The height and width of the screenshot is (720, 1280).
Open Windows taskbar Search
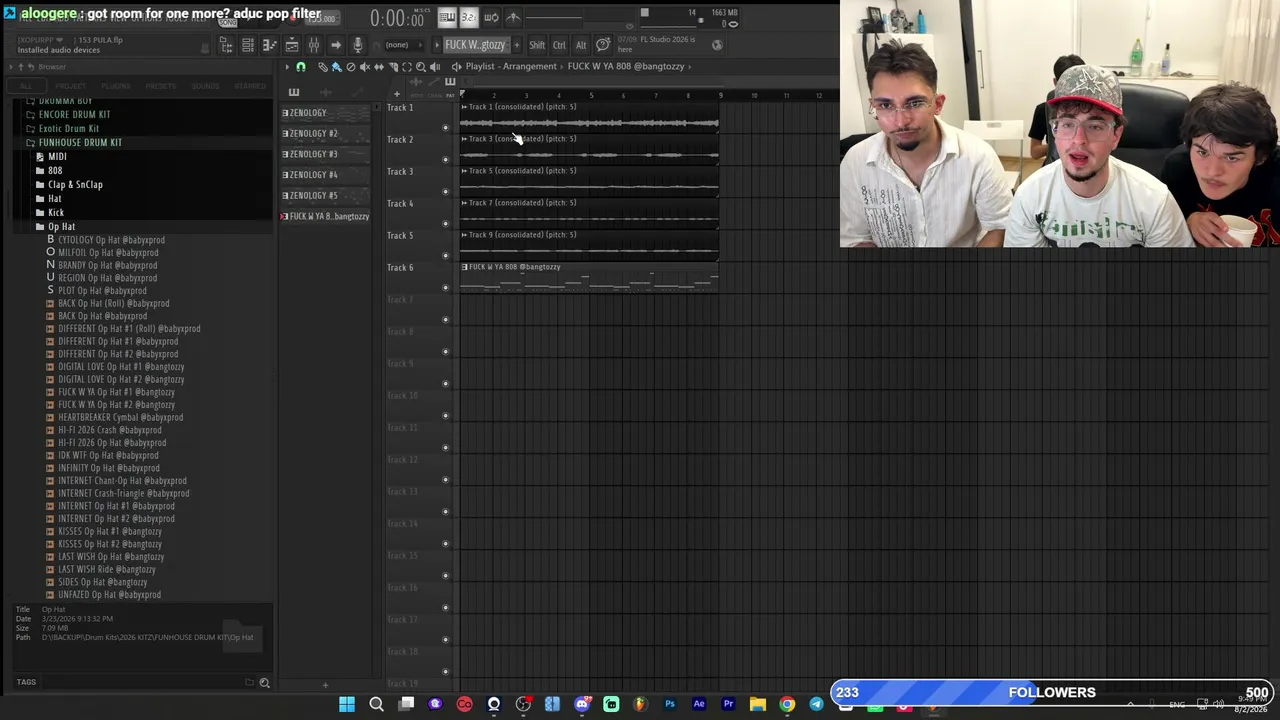click(x=376, y=705)
